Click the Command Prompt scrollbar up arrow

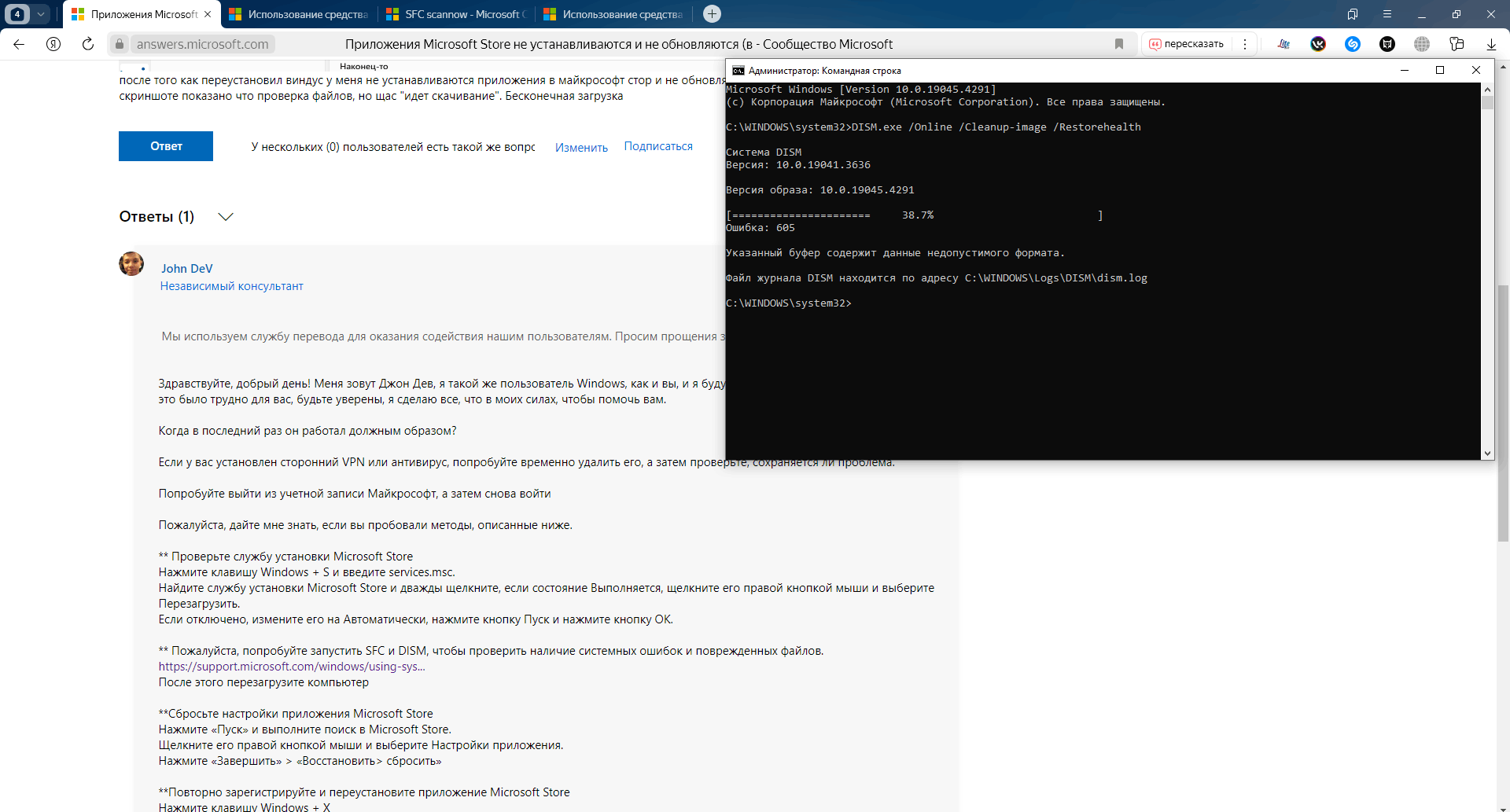point(1487,90)
